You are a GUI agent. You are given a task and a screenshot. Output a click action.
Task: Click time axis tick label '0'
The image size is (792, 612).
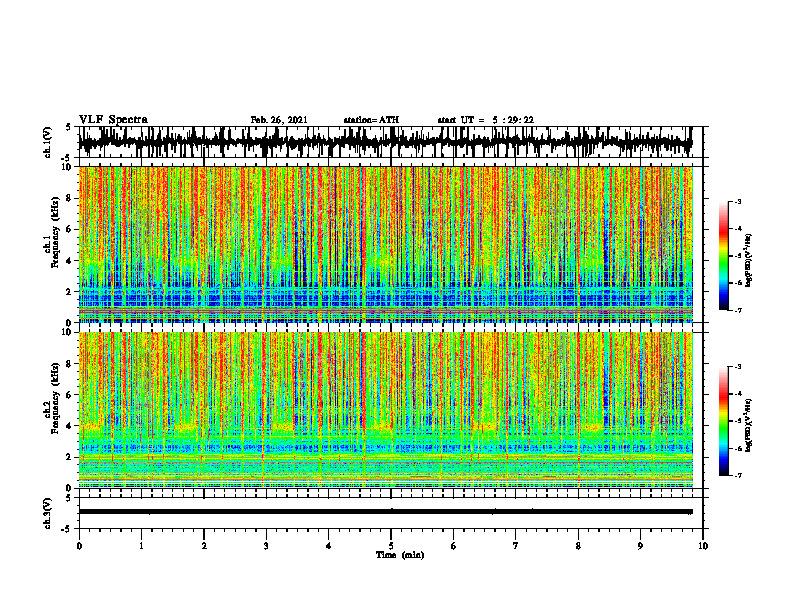pos(79,546)
